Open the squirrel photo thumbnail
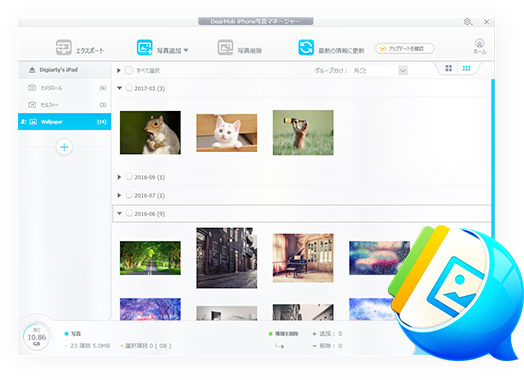Viewport: 524px width, 380px height. (x=150, y=133)
